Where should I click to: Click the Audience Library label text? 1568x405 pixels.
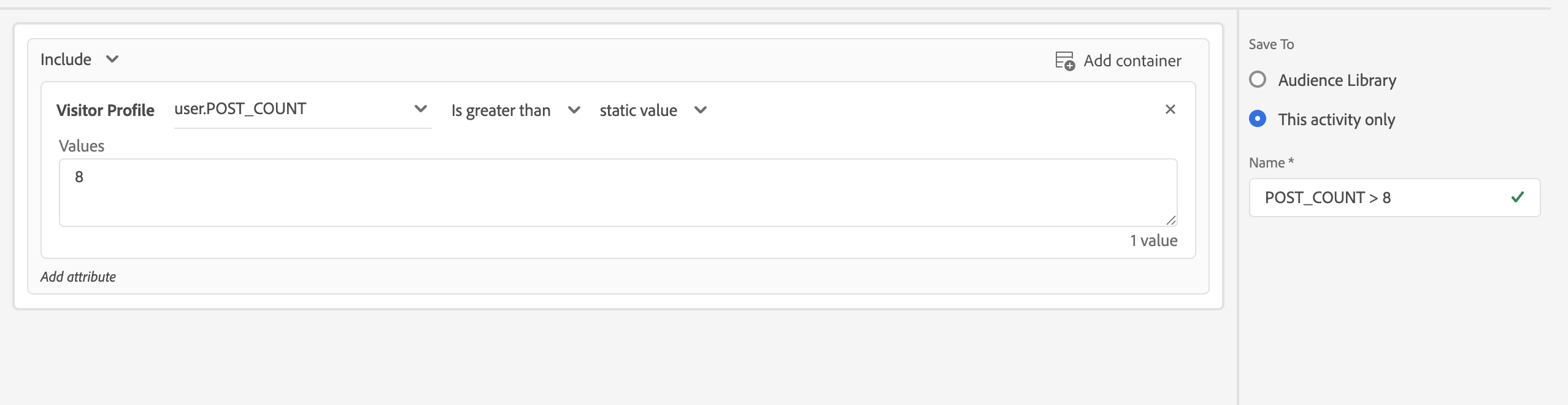tap(1337, 80)
